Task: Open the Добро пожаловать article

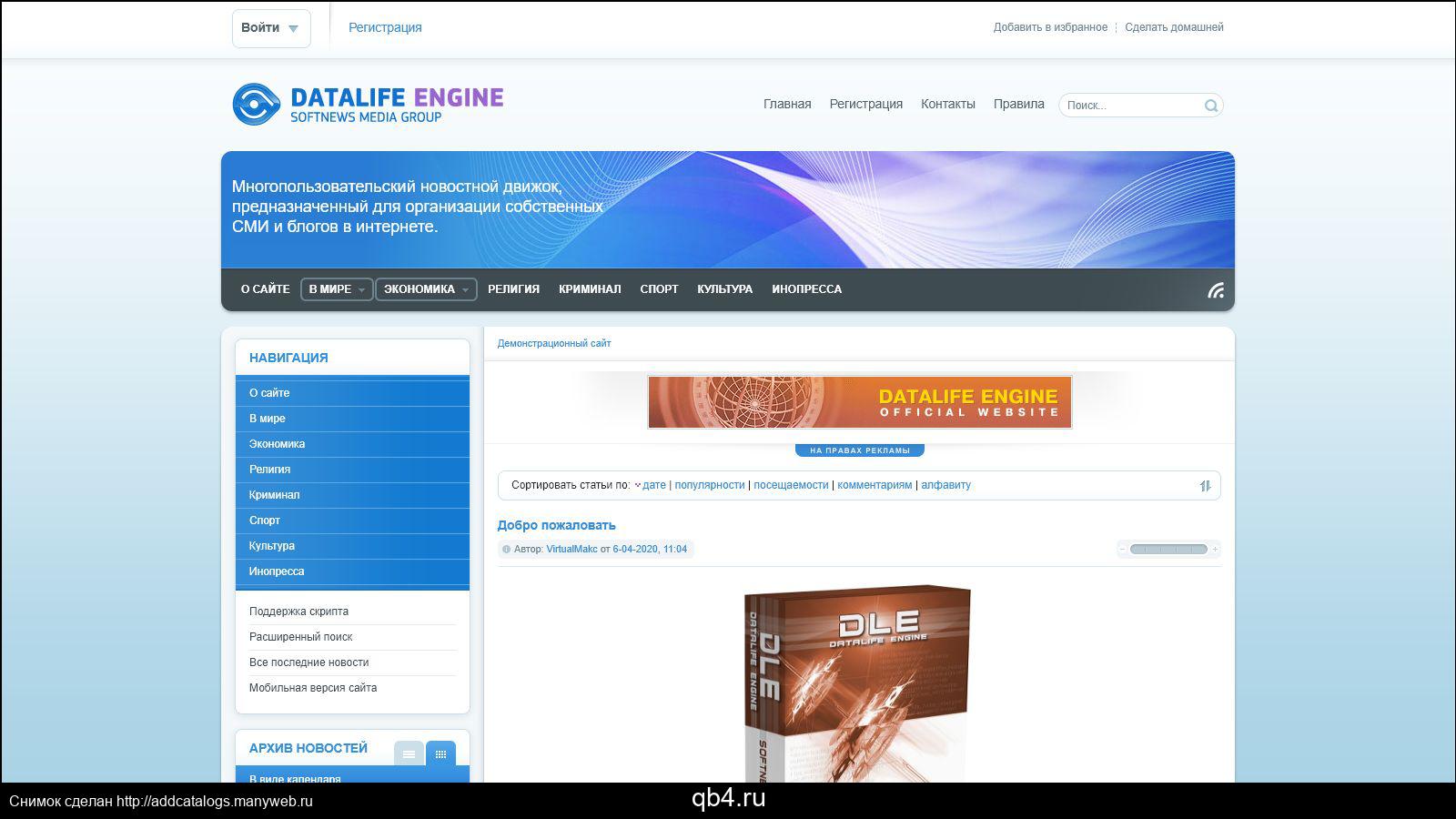Action: pos(556,525)
